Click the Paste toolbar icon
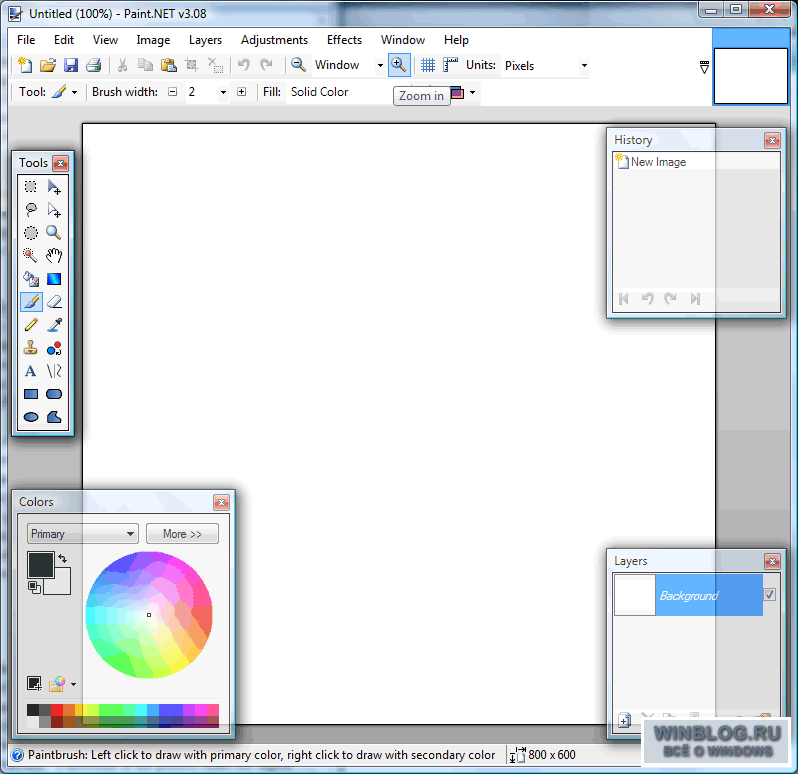 pyautogui.click(x=168, y=65)
